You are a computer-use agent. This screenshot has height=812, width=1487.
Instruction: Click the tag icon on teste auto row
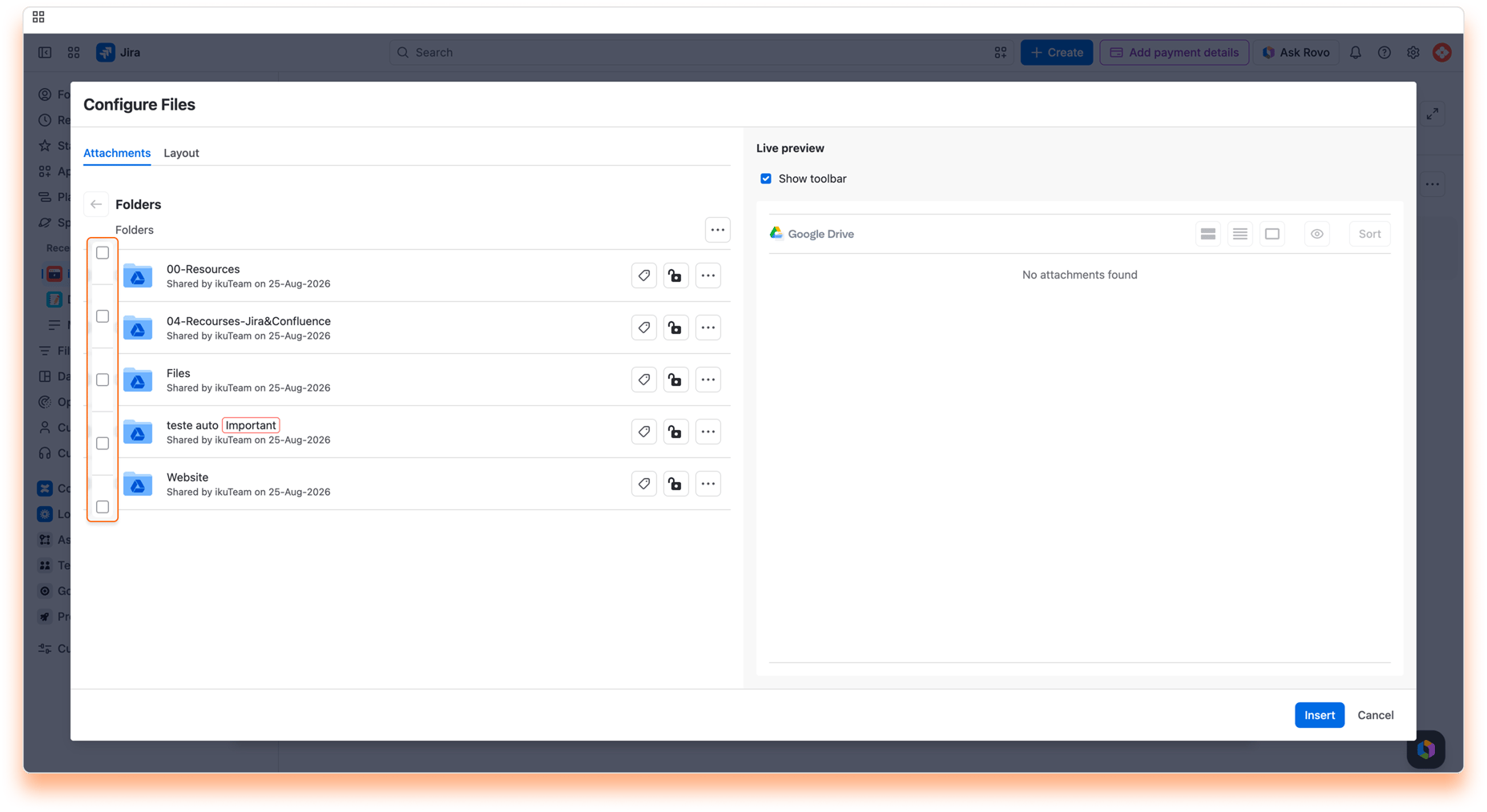(644, 432)
